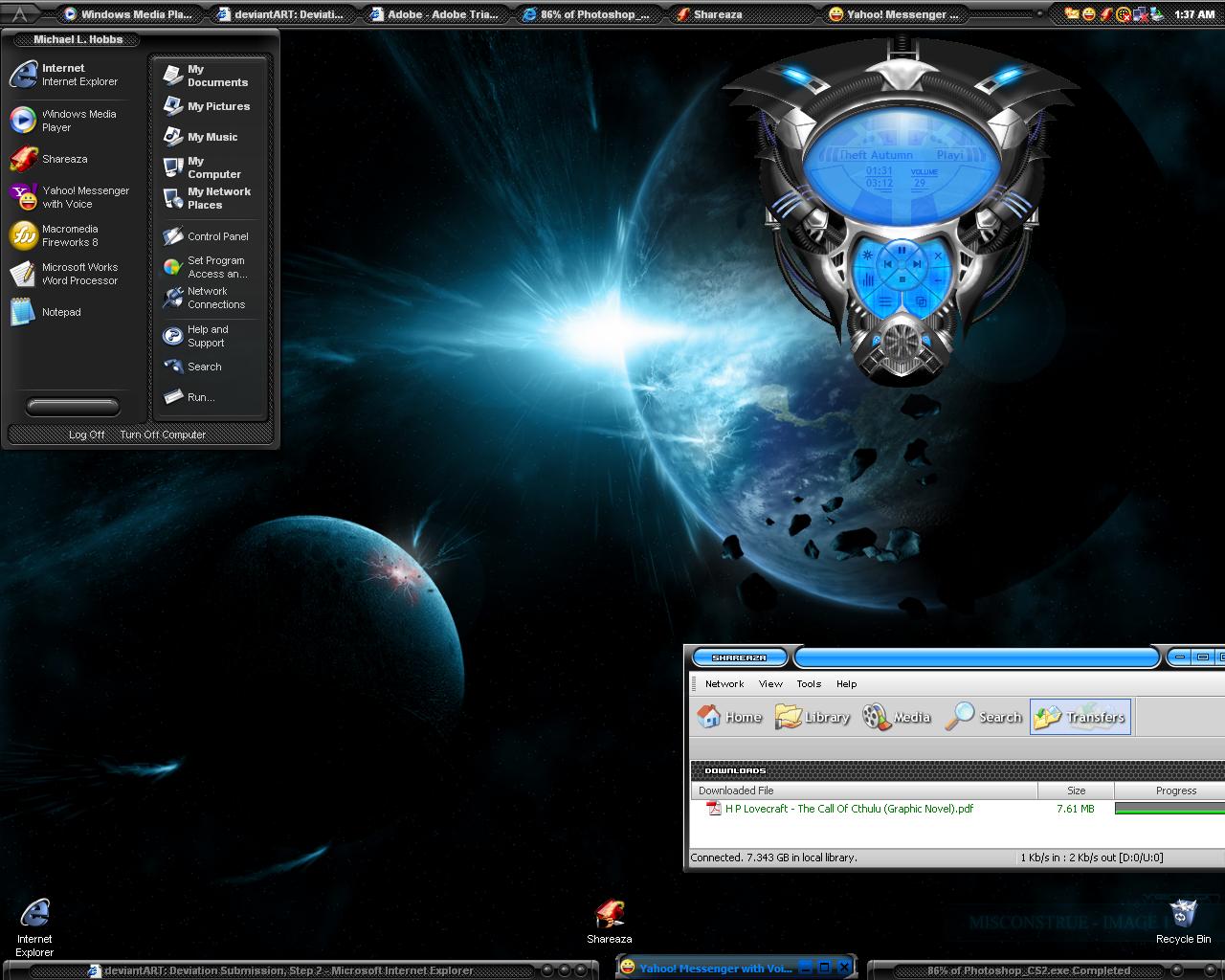This screenshot has width=1225, height=980.
Task: Skip to next track in media player
Action: pyautogui.click(x=917, y=264)
